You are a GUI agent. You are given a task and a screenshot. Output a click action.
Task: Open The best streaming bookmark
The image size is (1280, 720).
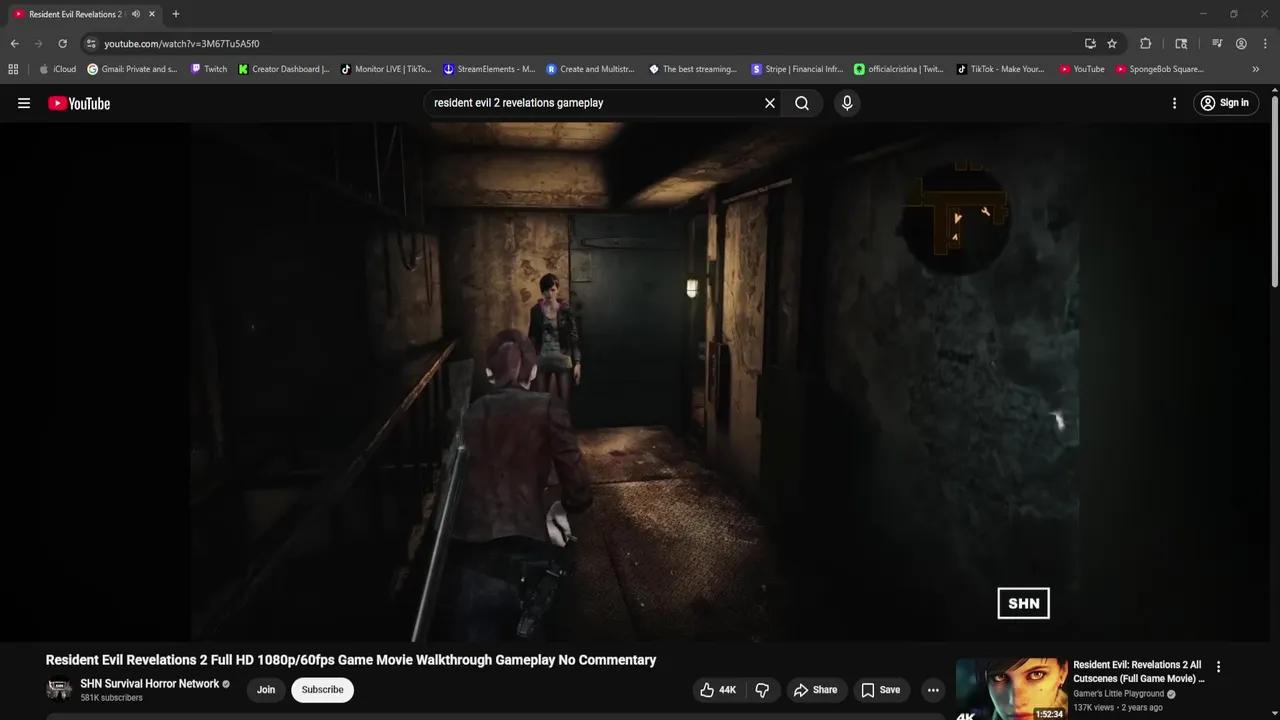693,69
